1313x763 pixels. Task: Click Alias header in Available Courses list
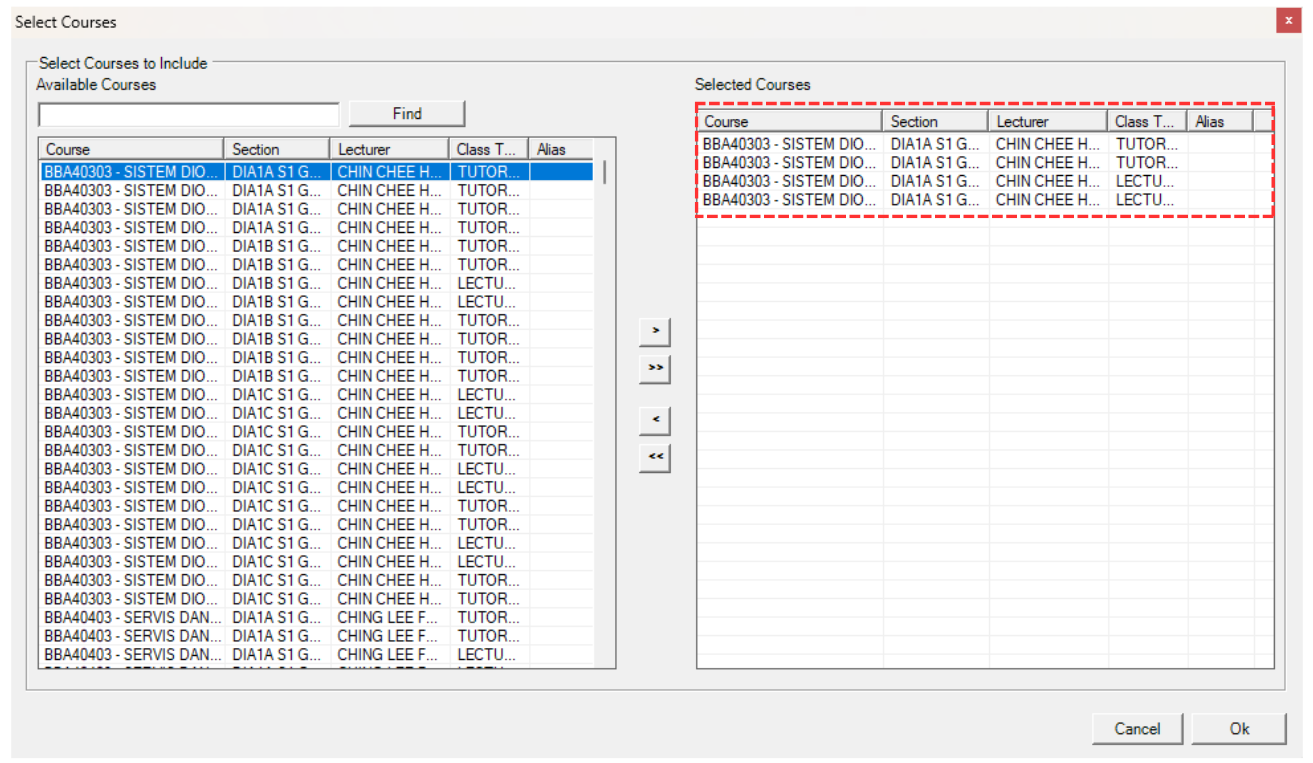(560, 149)
